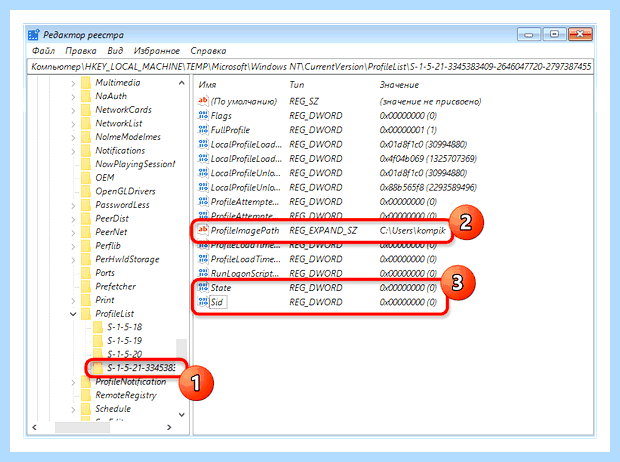
Task: Select the OpenGLDrivers folder icon
Action: pyautogui.click(x=86, y=191)
